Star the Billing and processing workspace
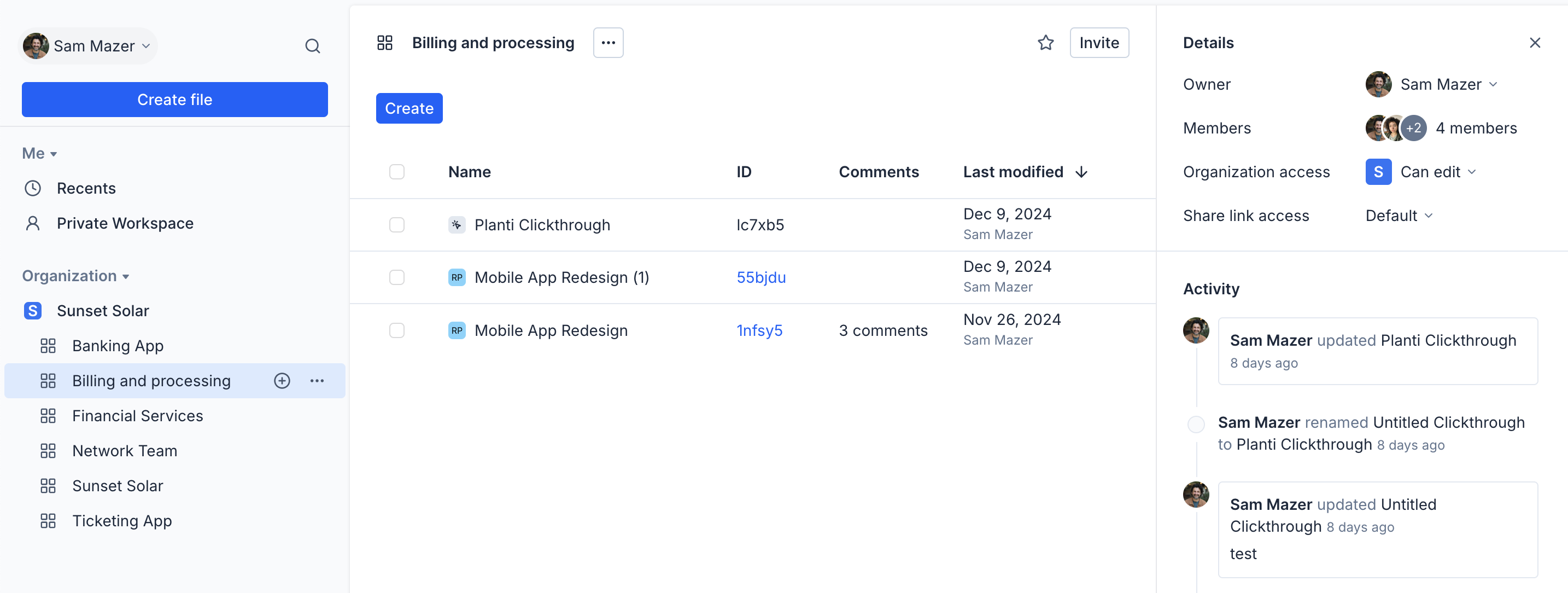The height and width of the screenshot is (593, 1568). click(1045, 43)
